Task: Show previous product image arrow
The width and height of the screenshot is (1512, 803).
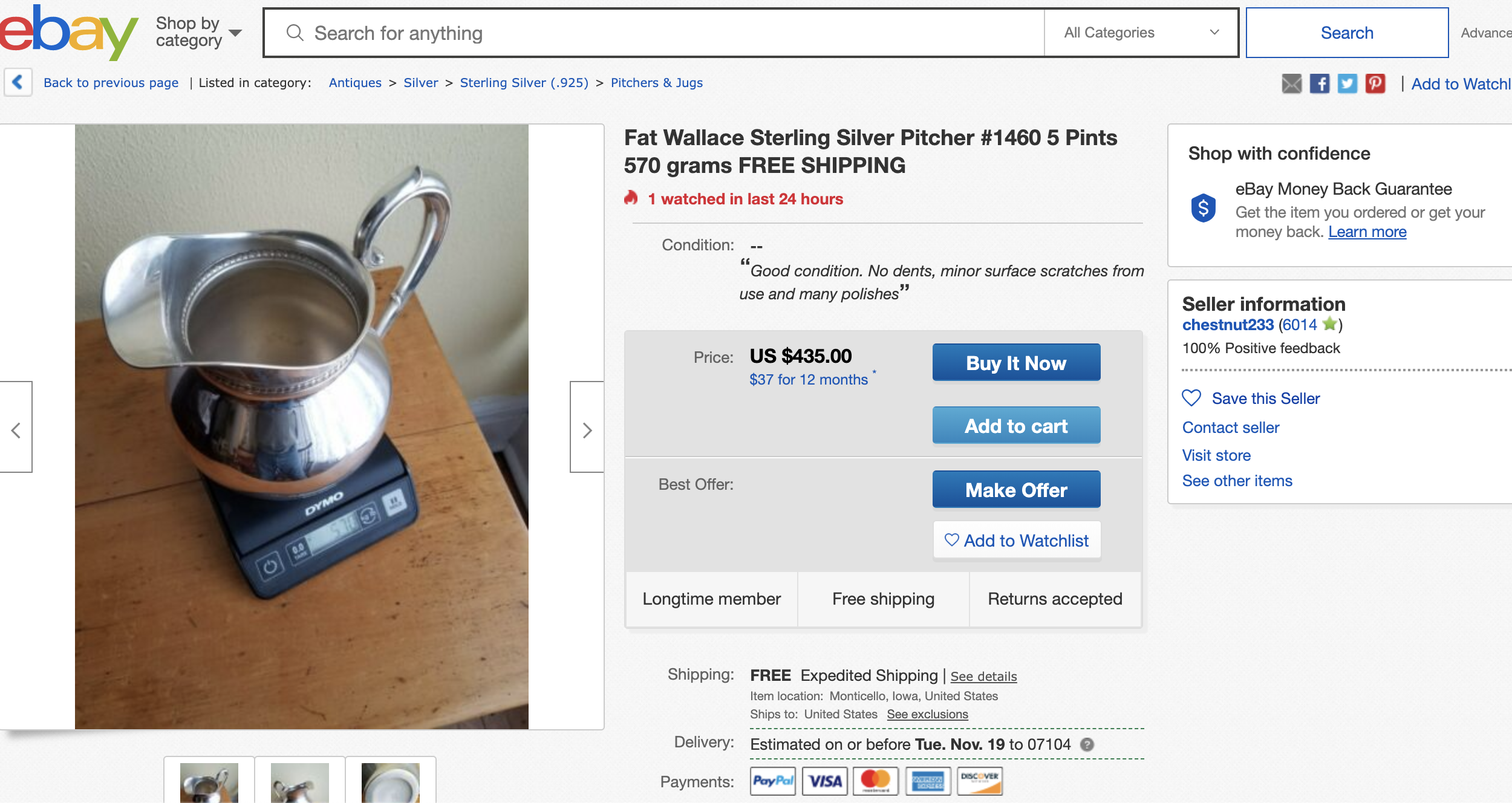Action: [16, 430]
